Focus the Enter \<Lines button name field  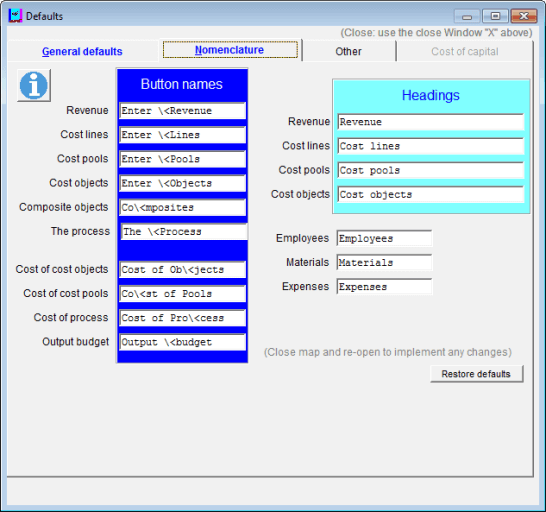tap(182, 135)
